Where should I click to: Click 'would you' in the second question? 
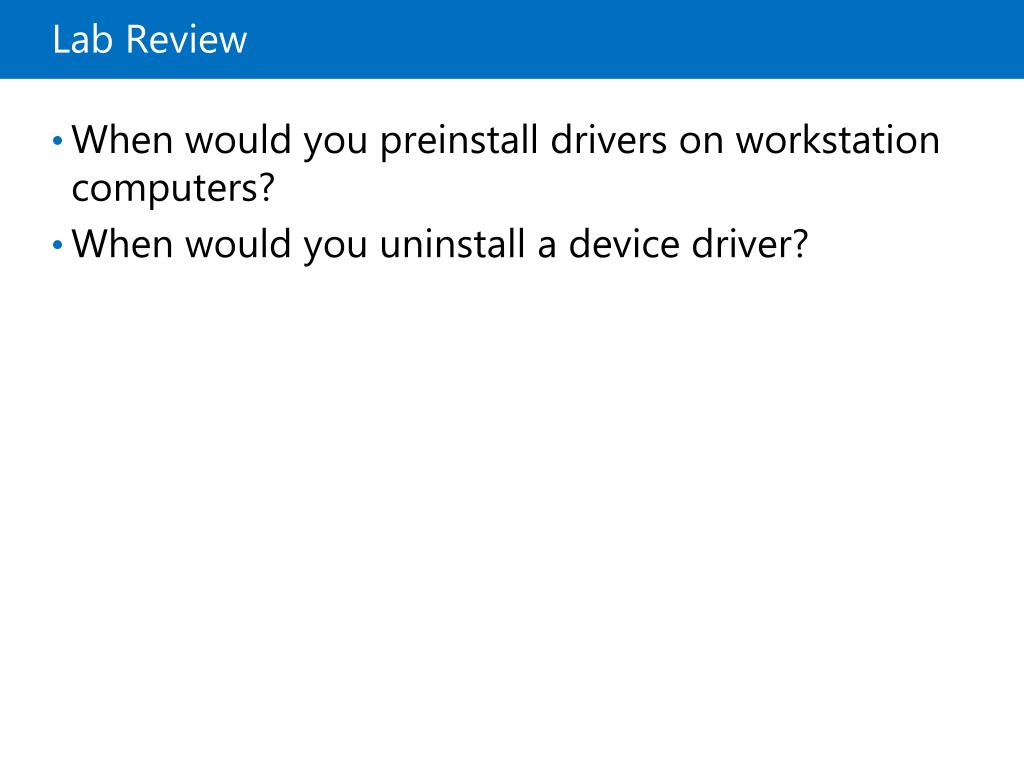tap(276, 244)
